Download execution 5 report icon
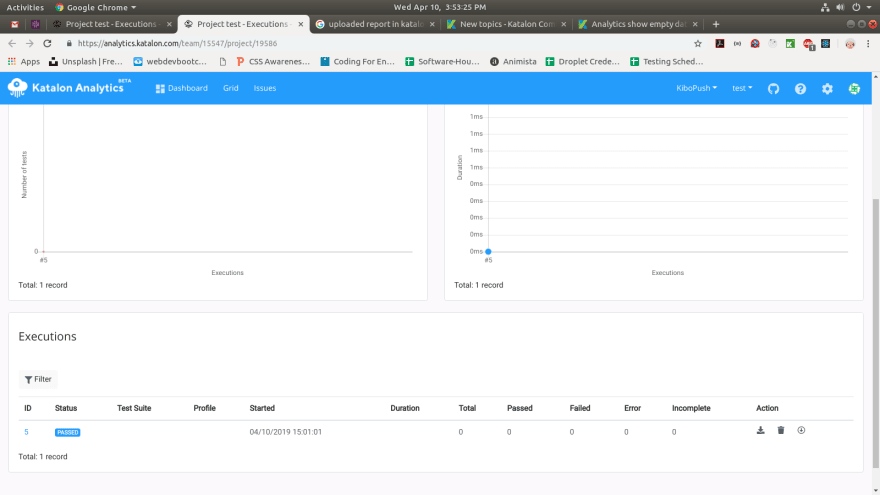 [760, 430]
